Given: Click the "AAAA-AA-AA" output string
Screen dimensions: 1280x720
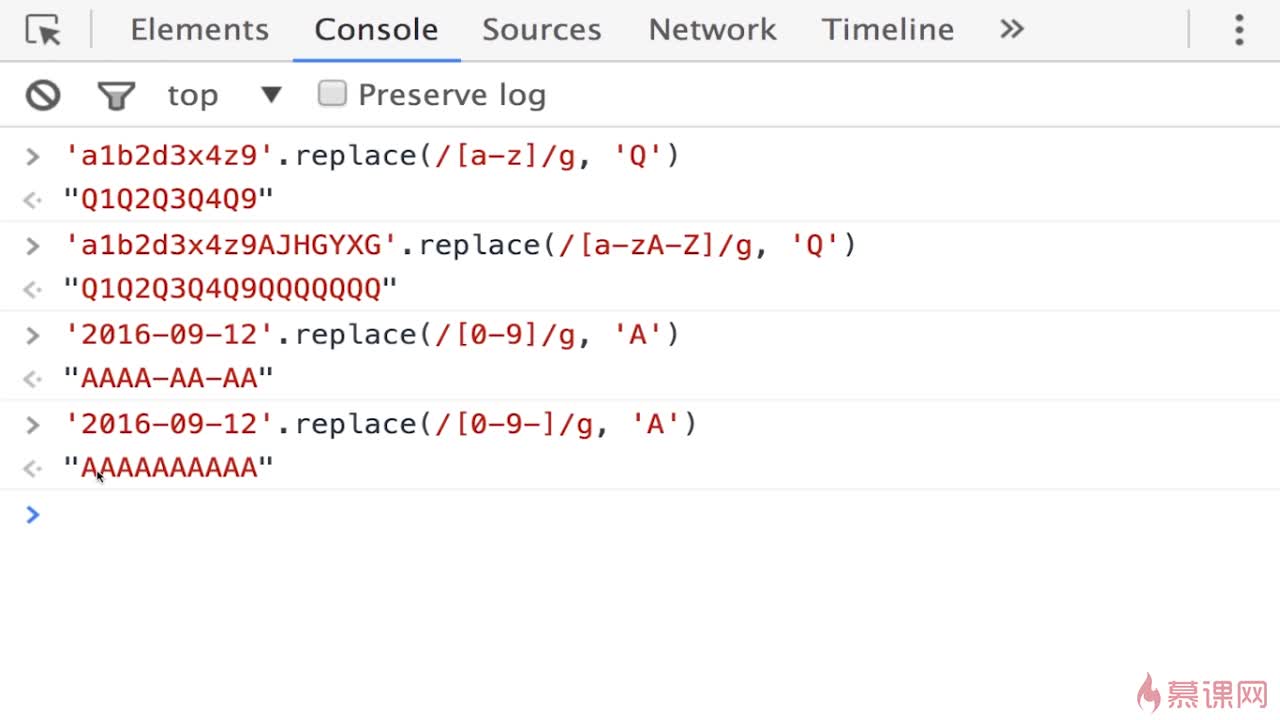Looking at the screenshot, I should [x=168, y=378].
